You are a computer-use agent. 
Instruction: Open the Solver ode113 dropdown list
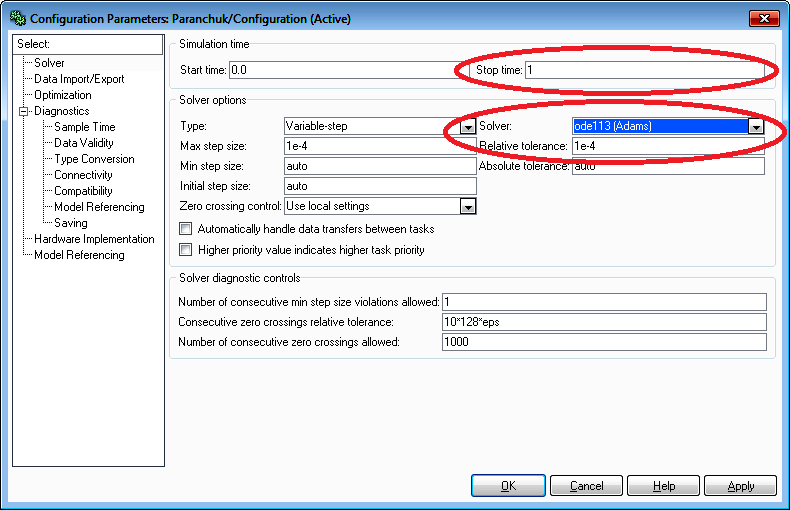tap(756, 126)
